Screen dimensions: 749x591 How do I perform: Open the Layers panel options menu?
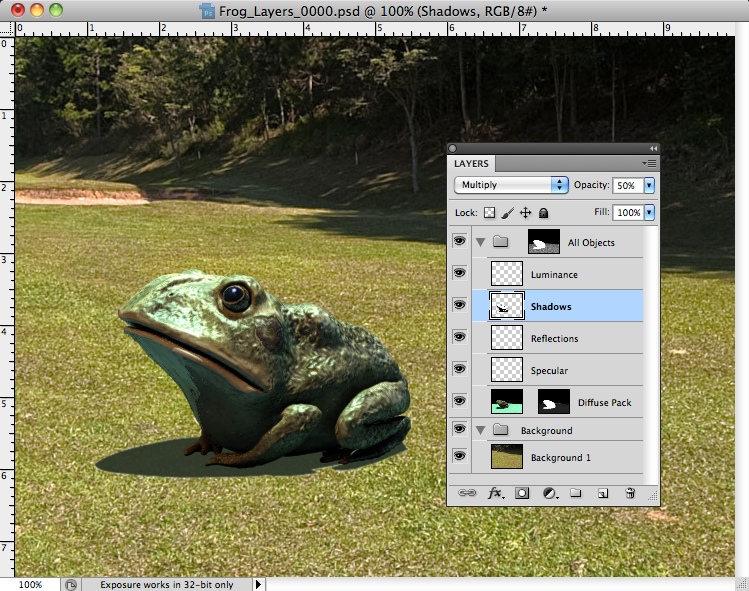[649, 162]
